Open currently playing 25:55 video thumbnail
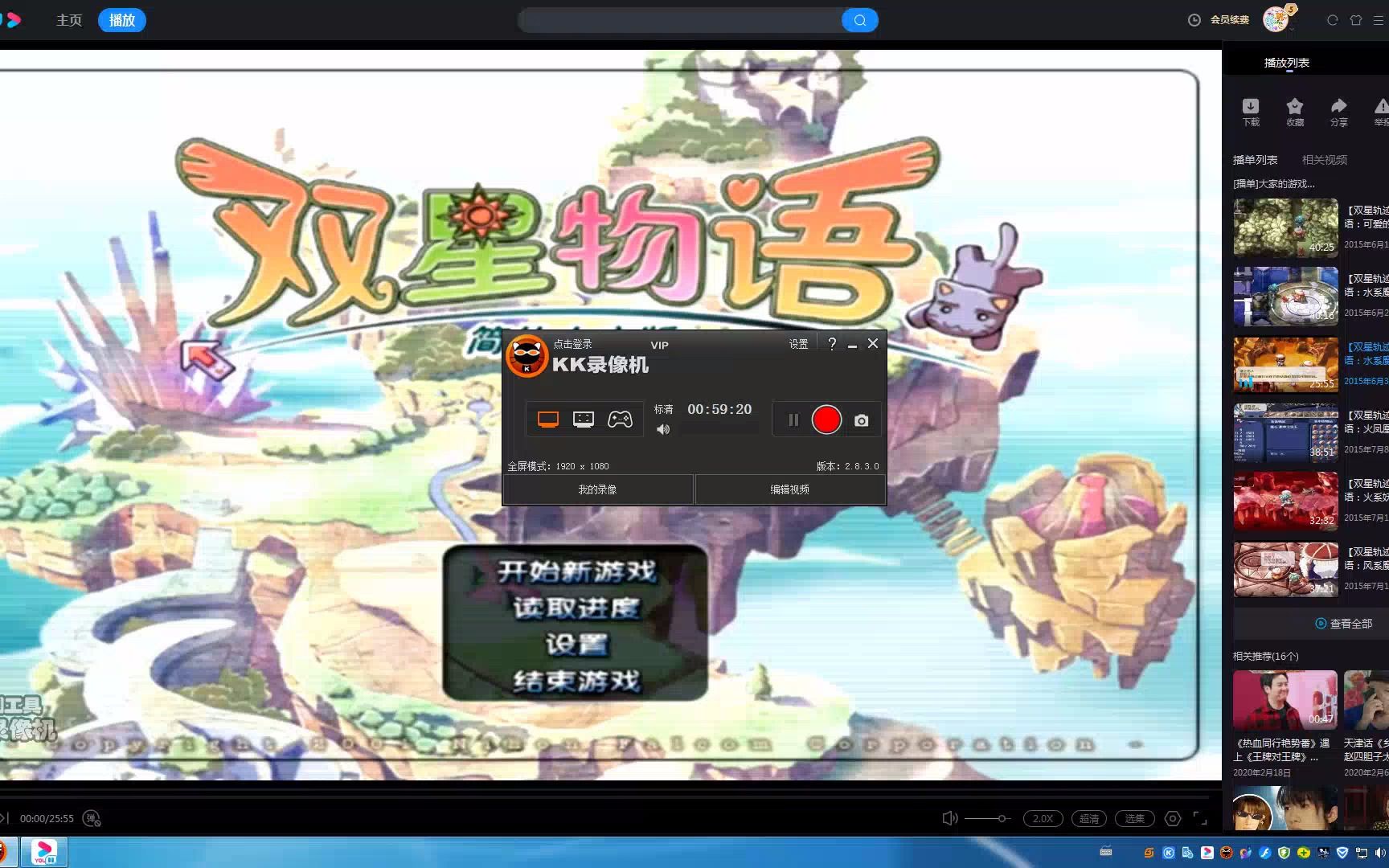The image size is (1389, 868). point(1286,364)
